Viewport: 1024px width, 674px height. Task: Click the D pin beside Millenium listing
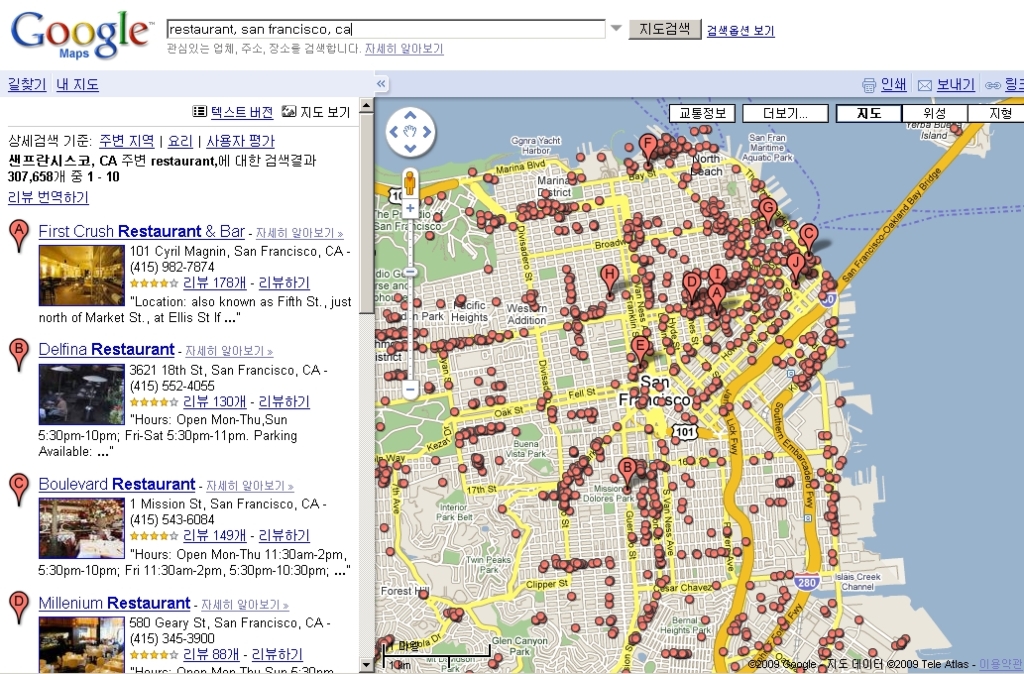coord(19,608)
